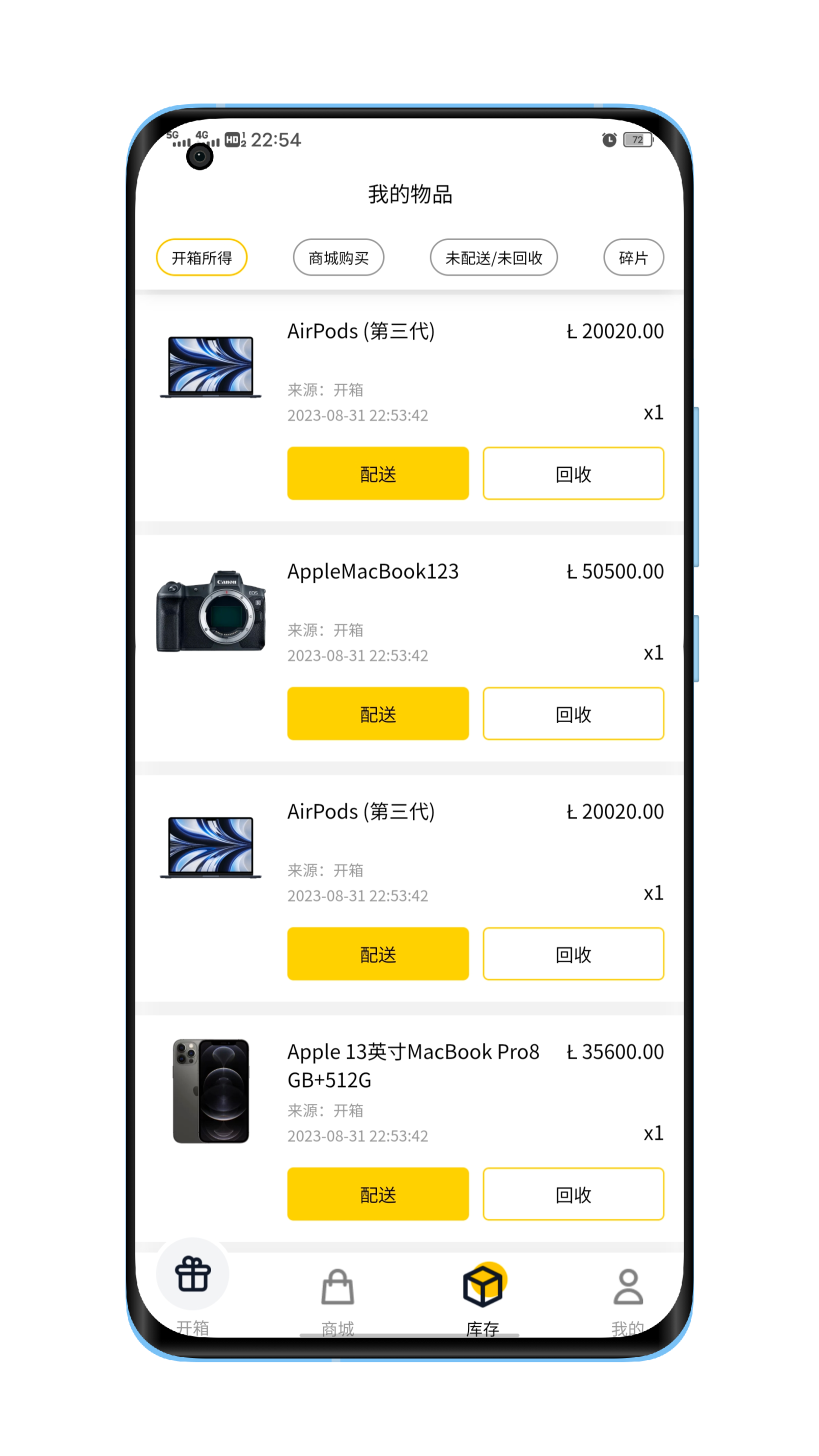Tap the battery indicator in status bar

click(x=638, y=139)
